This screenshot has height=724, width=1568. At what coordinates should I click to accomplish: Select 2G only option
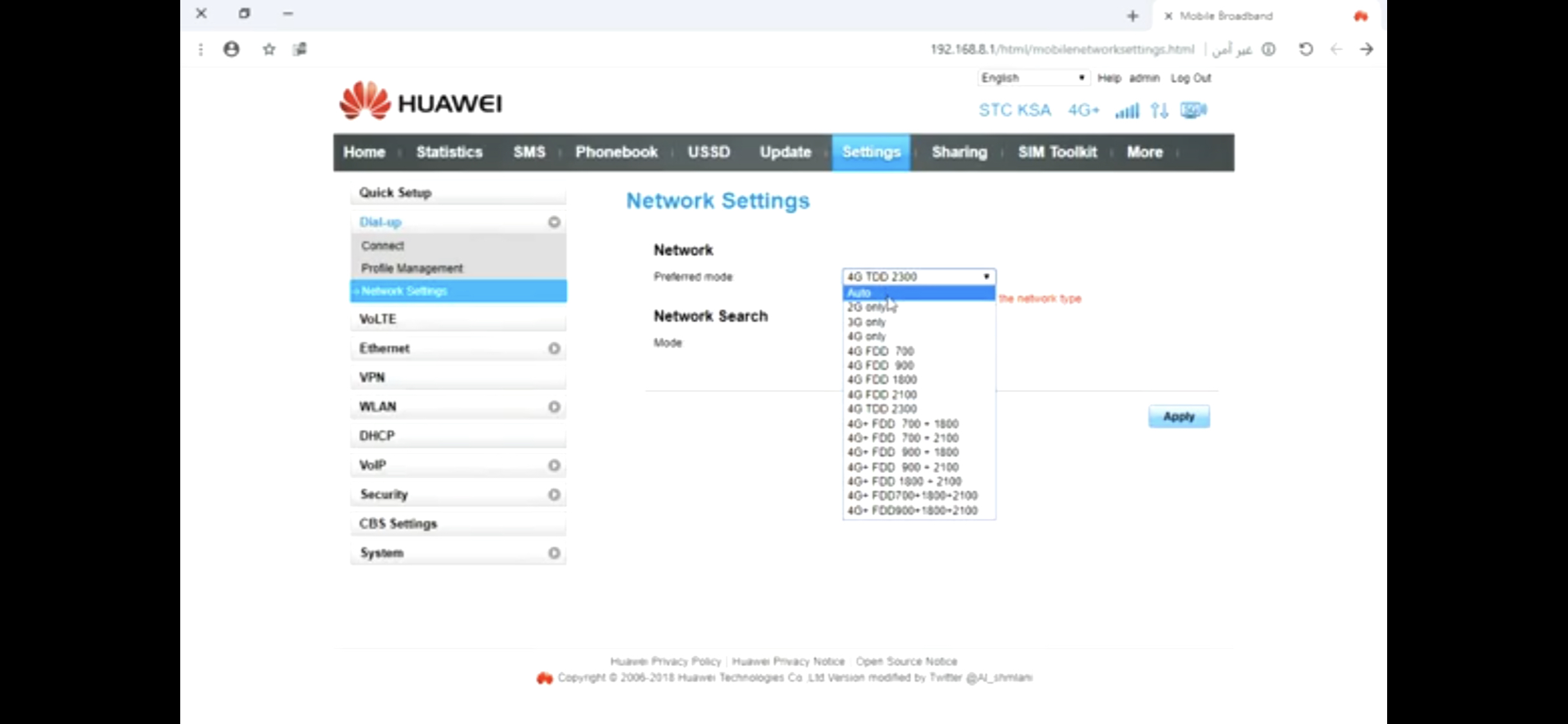(x=919, y=308)
